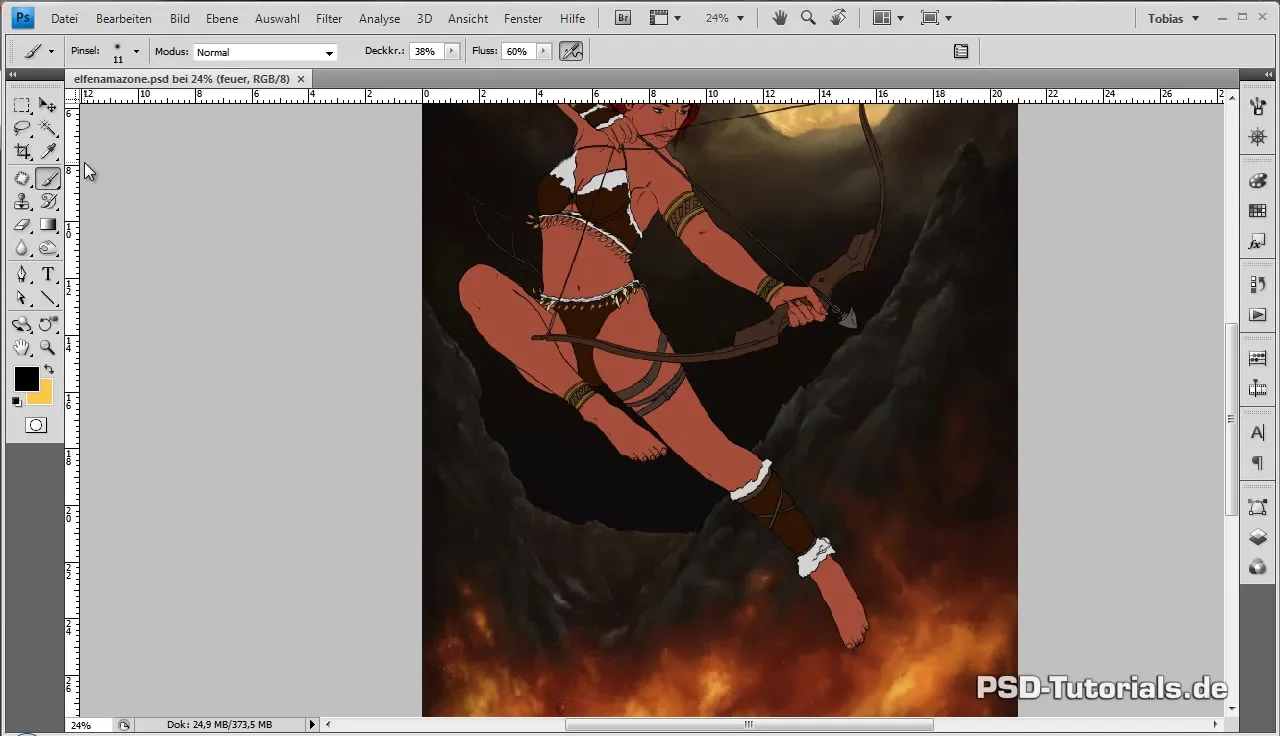
Task: Select the Eraser tool
Action: pos(22,225)
